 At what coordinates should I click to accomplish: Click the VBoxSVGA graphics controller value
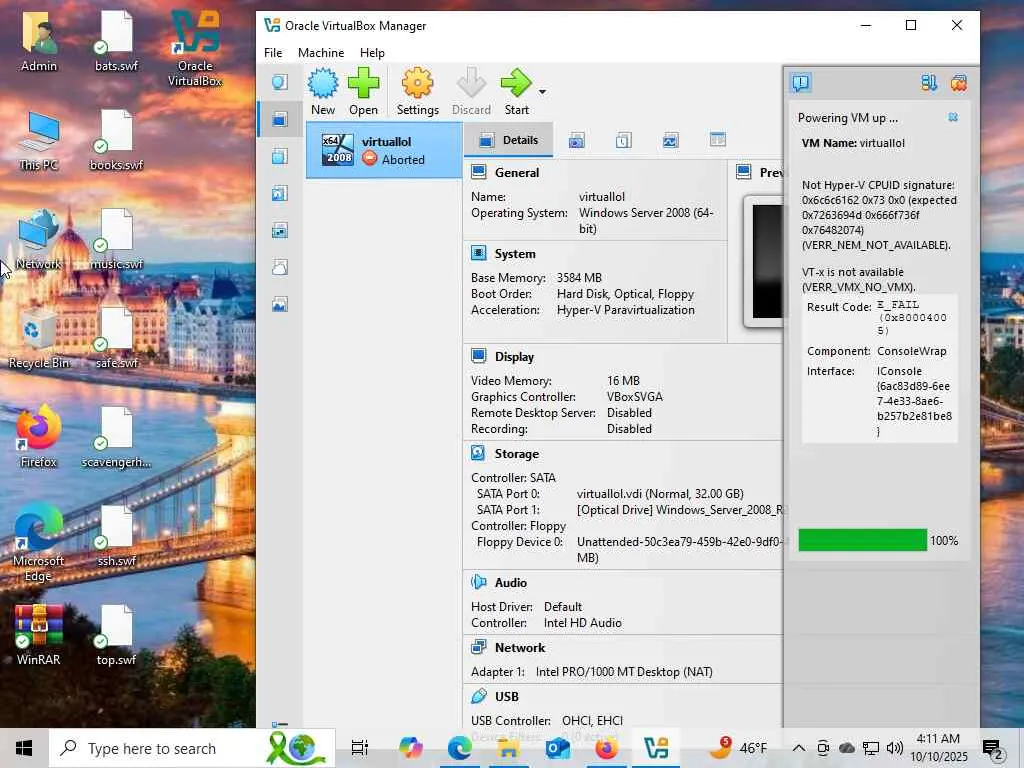[x=634, y=396]
